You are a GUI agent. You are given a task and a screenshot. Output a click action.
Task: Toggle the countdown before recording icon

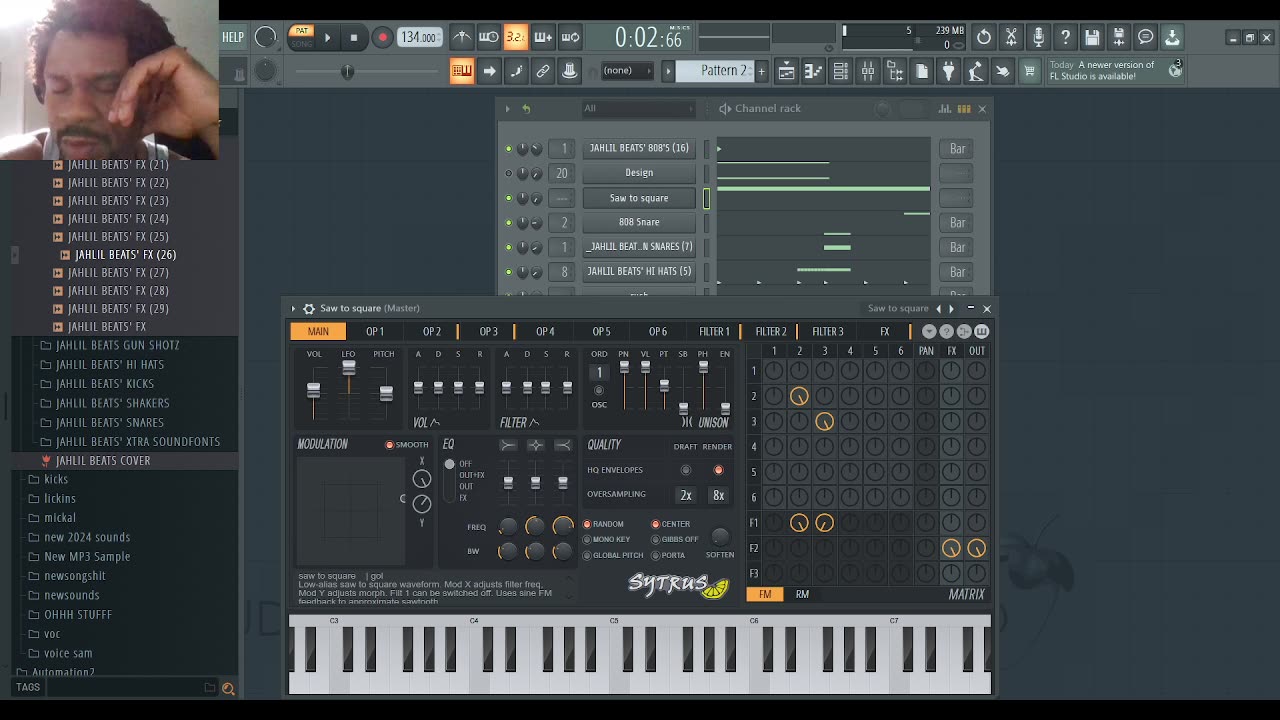pyautogui.click(x=515, y=38)
